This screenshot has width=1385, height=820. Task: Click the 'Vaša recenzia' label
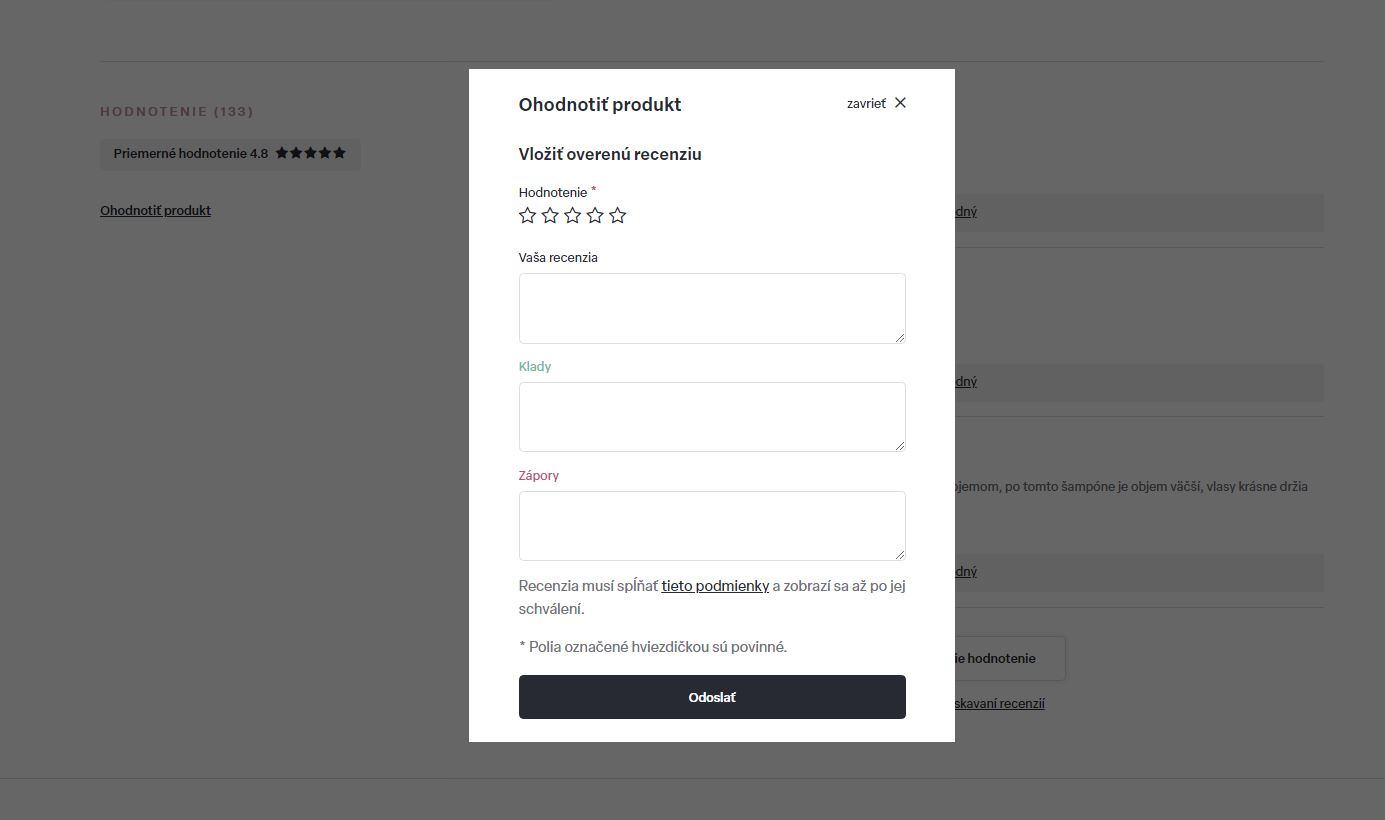[558, 257]
